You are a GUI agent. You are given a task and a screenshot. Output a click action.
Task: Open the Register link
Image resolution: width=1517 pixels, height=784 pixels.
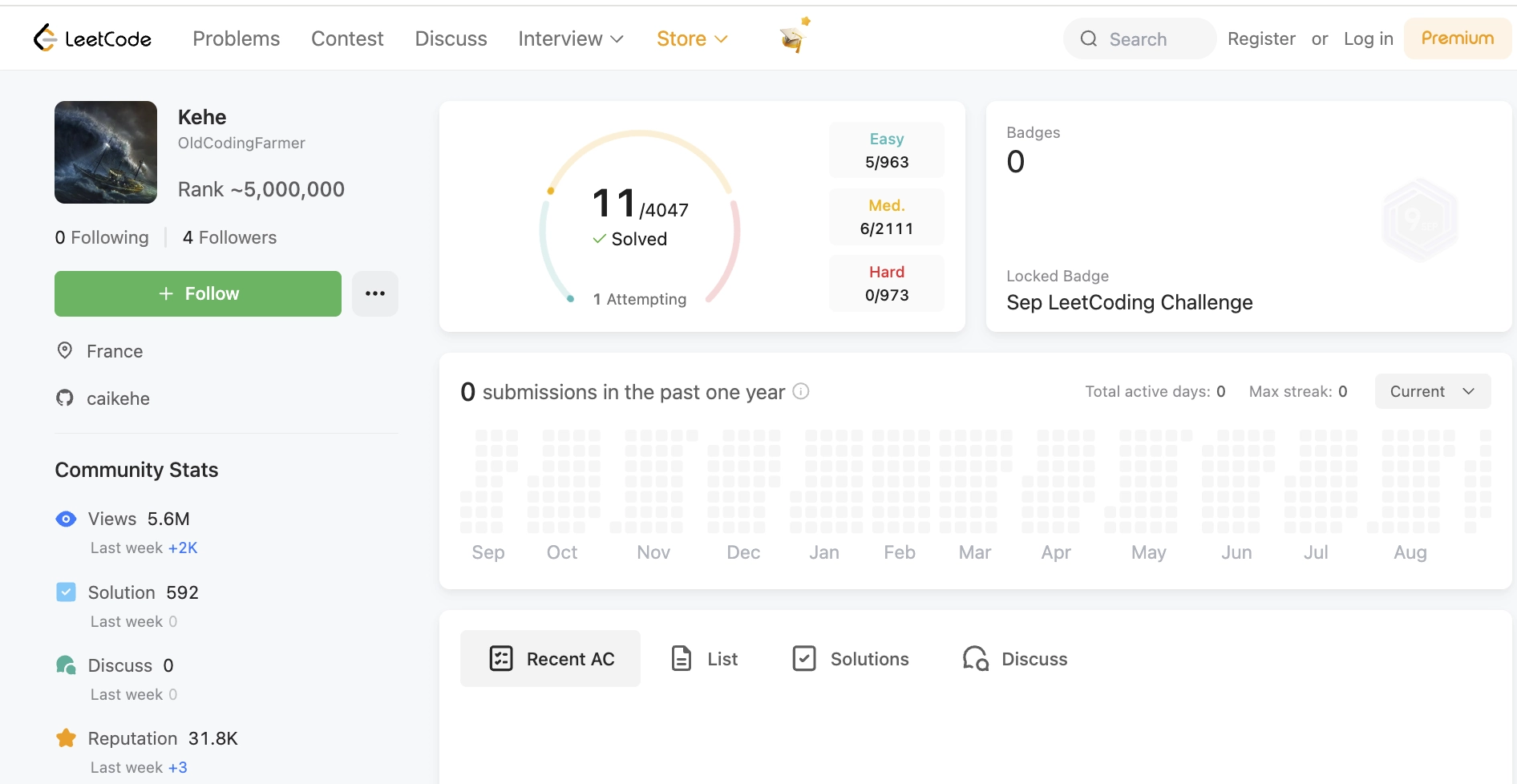(1261, 38)
